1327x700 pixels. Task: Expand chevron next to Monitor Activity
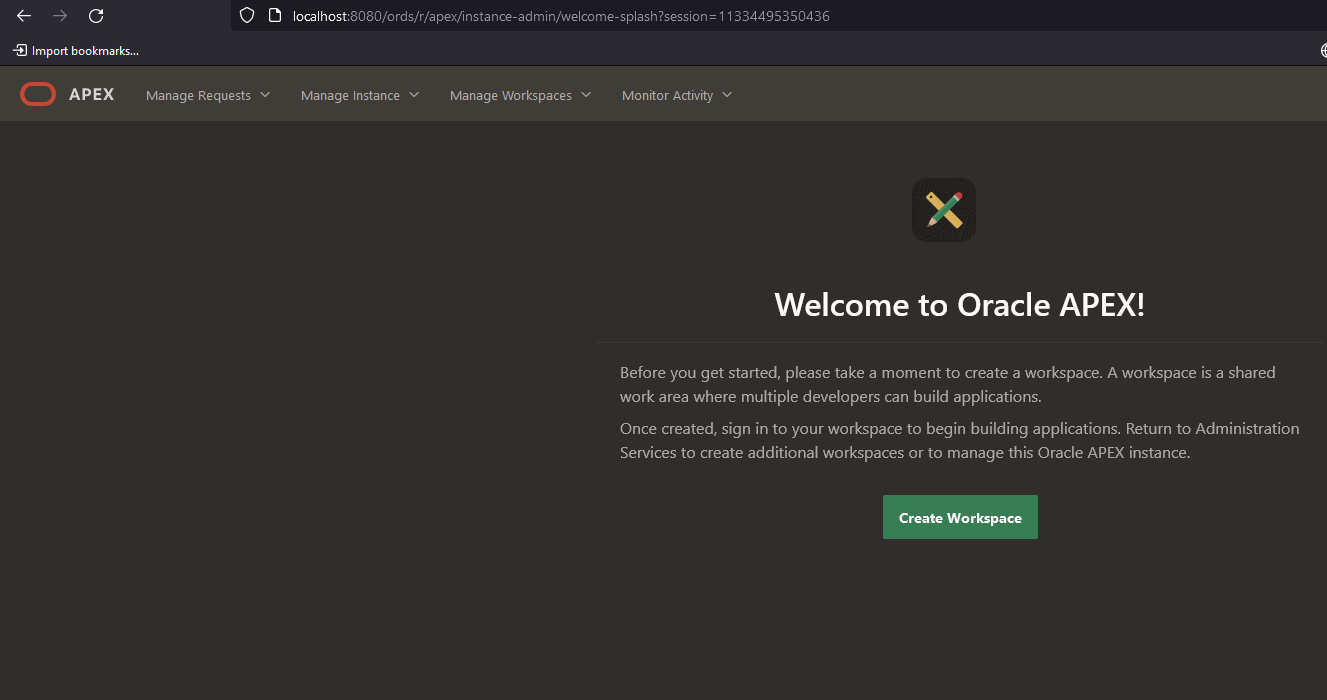coord(727,95)
